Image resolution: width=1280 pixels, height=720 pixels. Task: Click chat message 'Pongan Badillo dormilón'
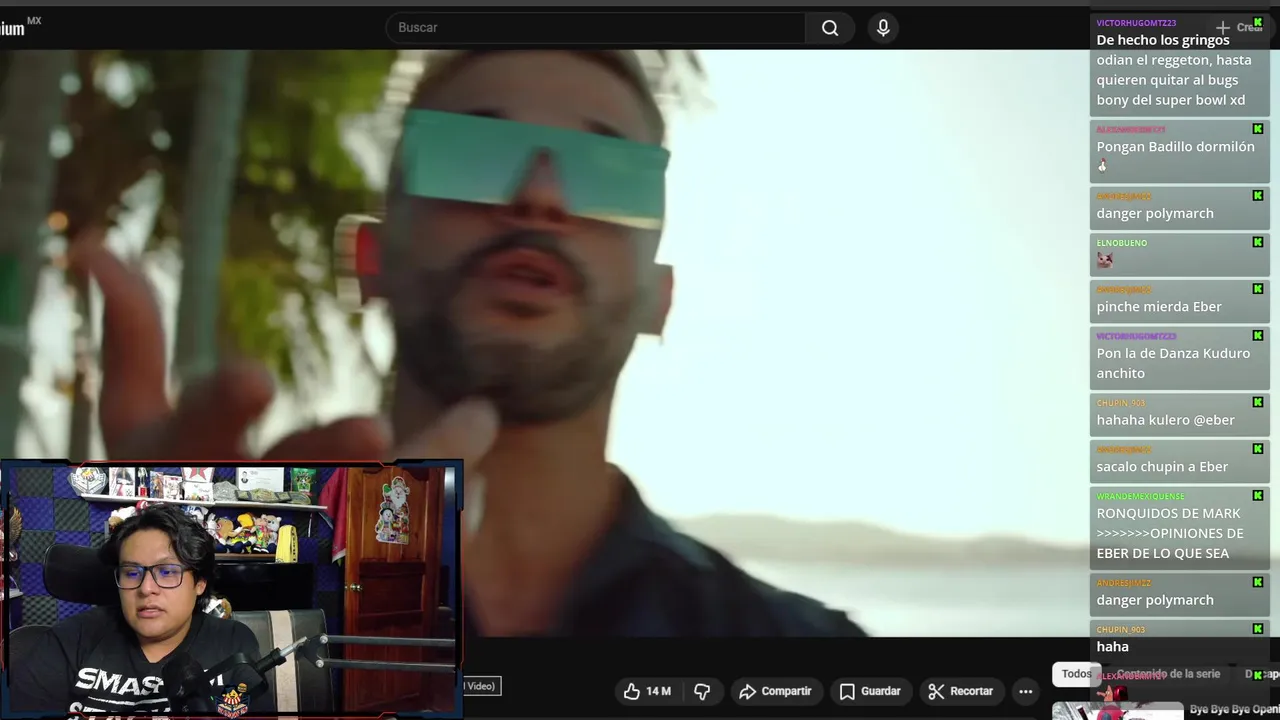1180,151
